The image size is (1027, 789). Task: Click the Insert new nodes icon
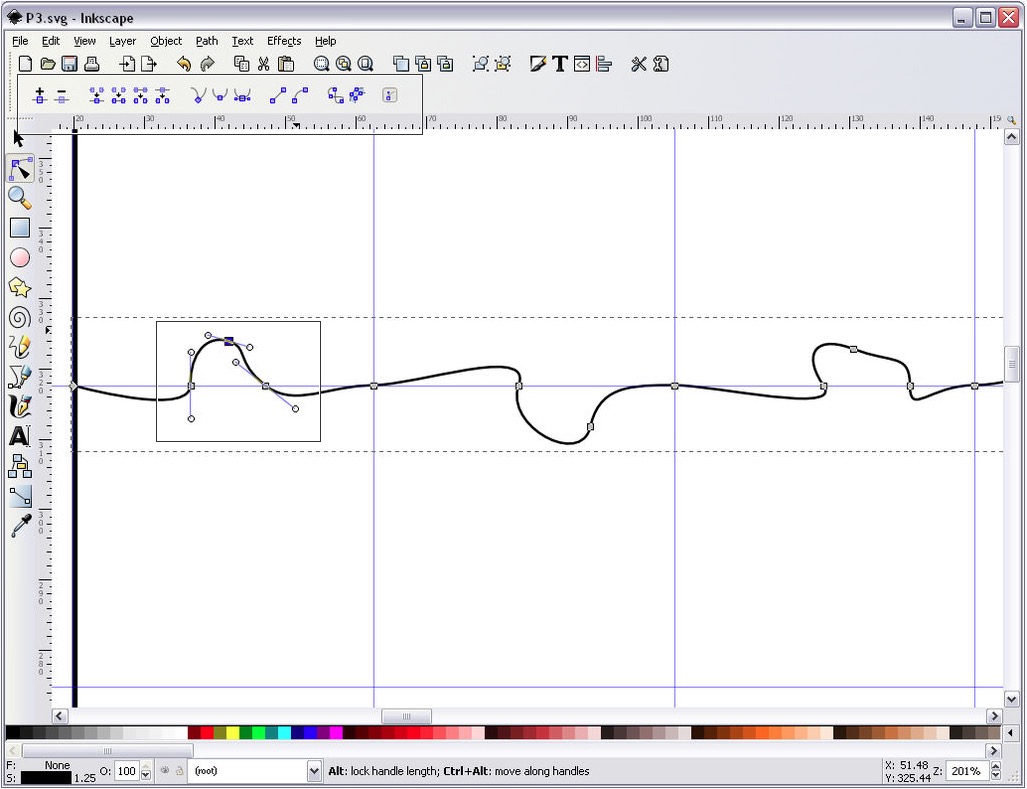pyautogui.click(x=40, y=96)
